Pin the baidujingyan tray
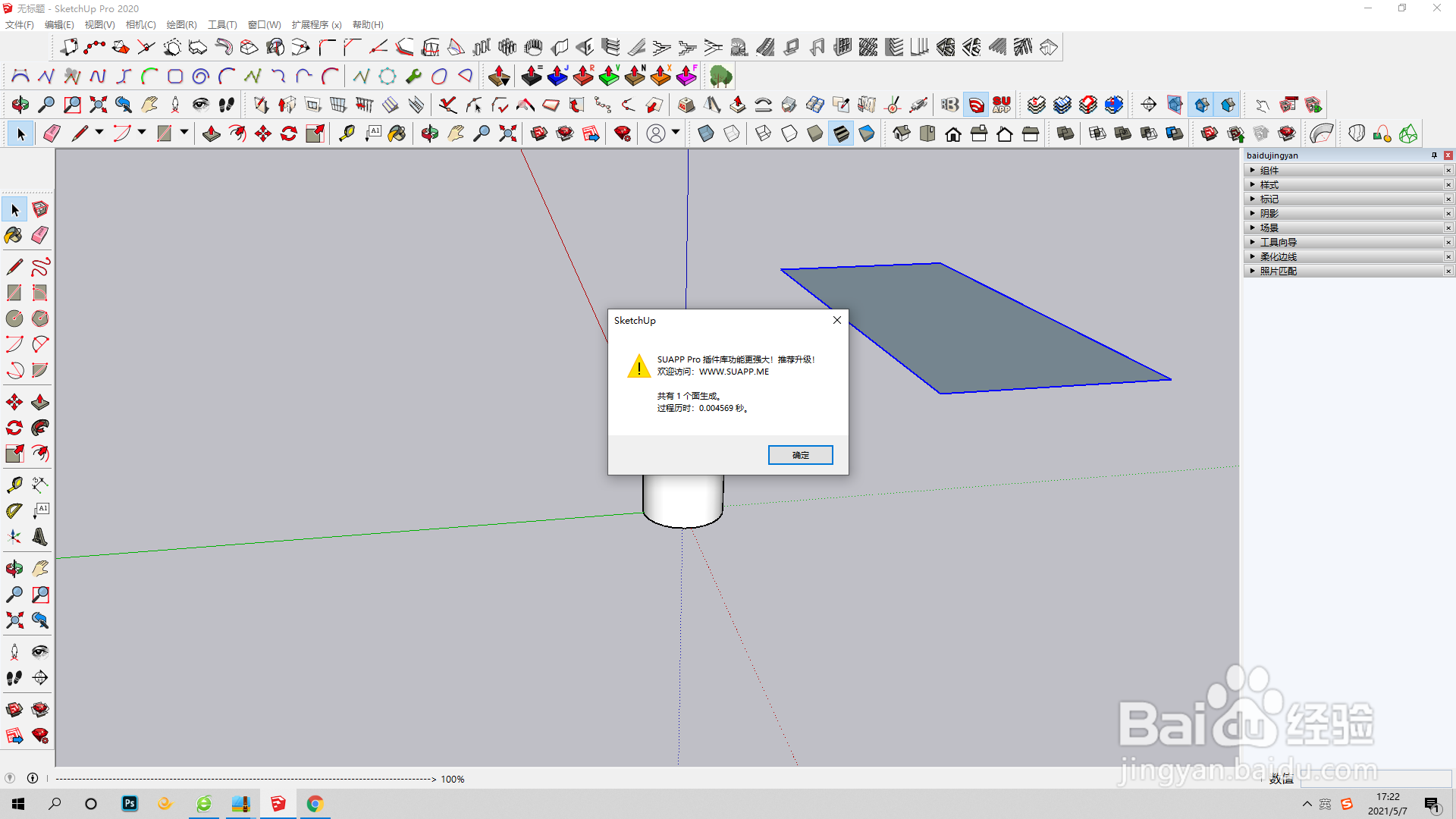This screenshot has width=1456, height=819. pos(1434,155)
